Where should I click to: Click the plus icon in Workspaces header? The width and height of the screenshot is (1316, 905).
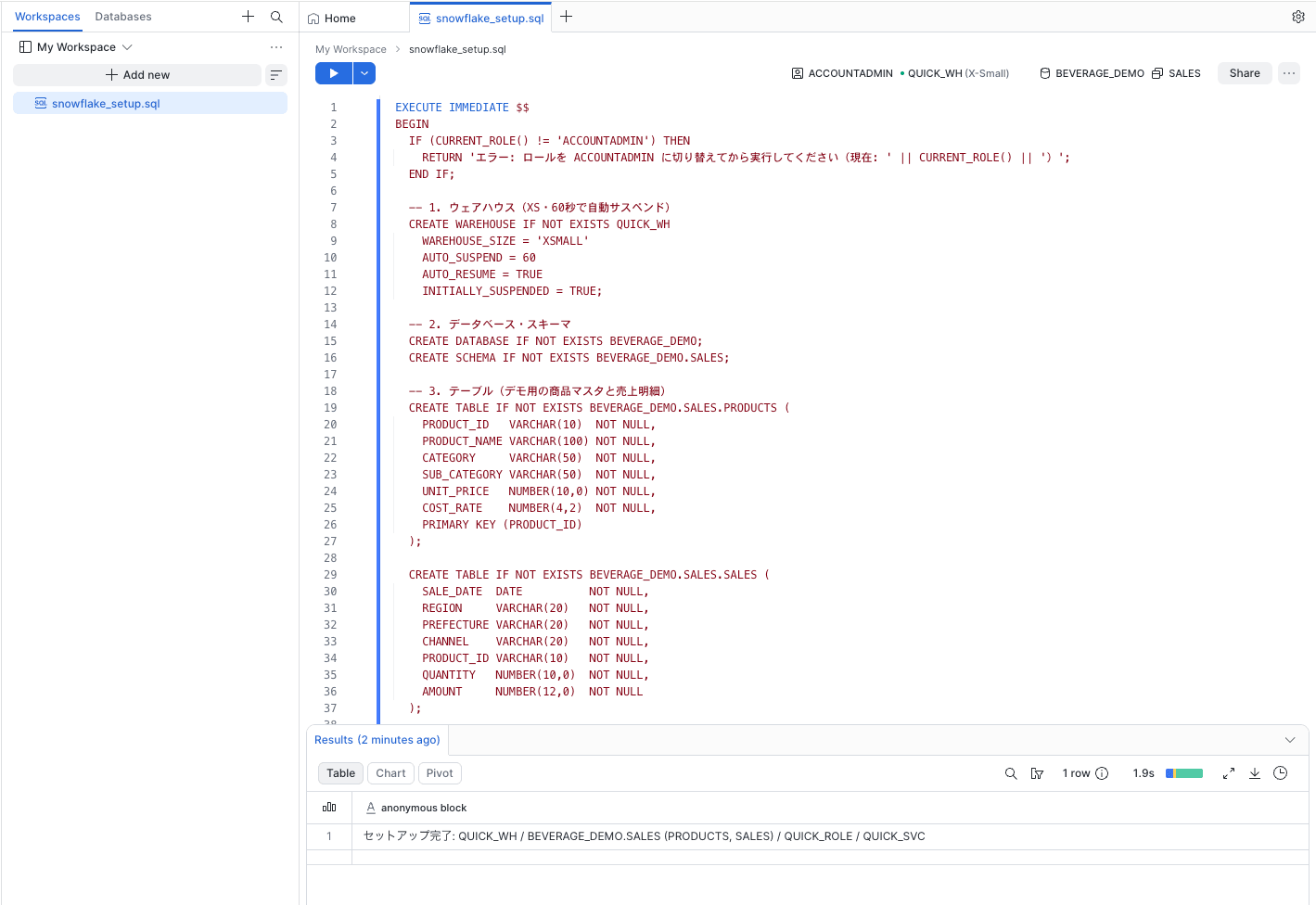coord(248,17)
